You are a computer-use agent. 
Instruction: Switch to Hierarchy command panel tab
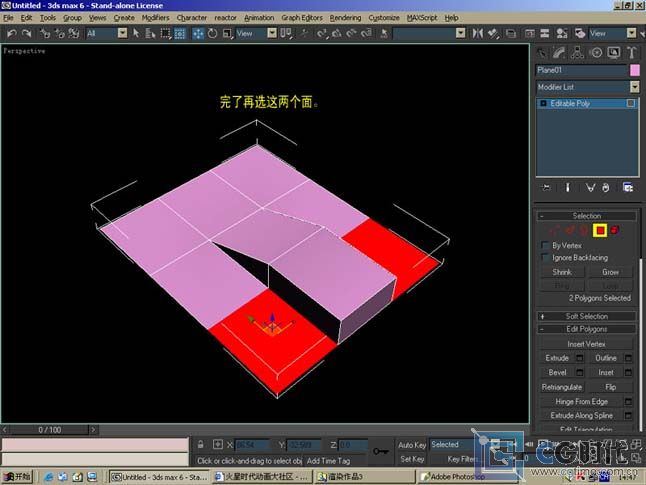[x=577, y=53]
